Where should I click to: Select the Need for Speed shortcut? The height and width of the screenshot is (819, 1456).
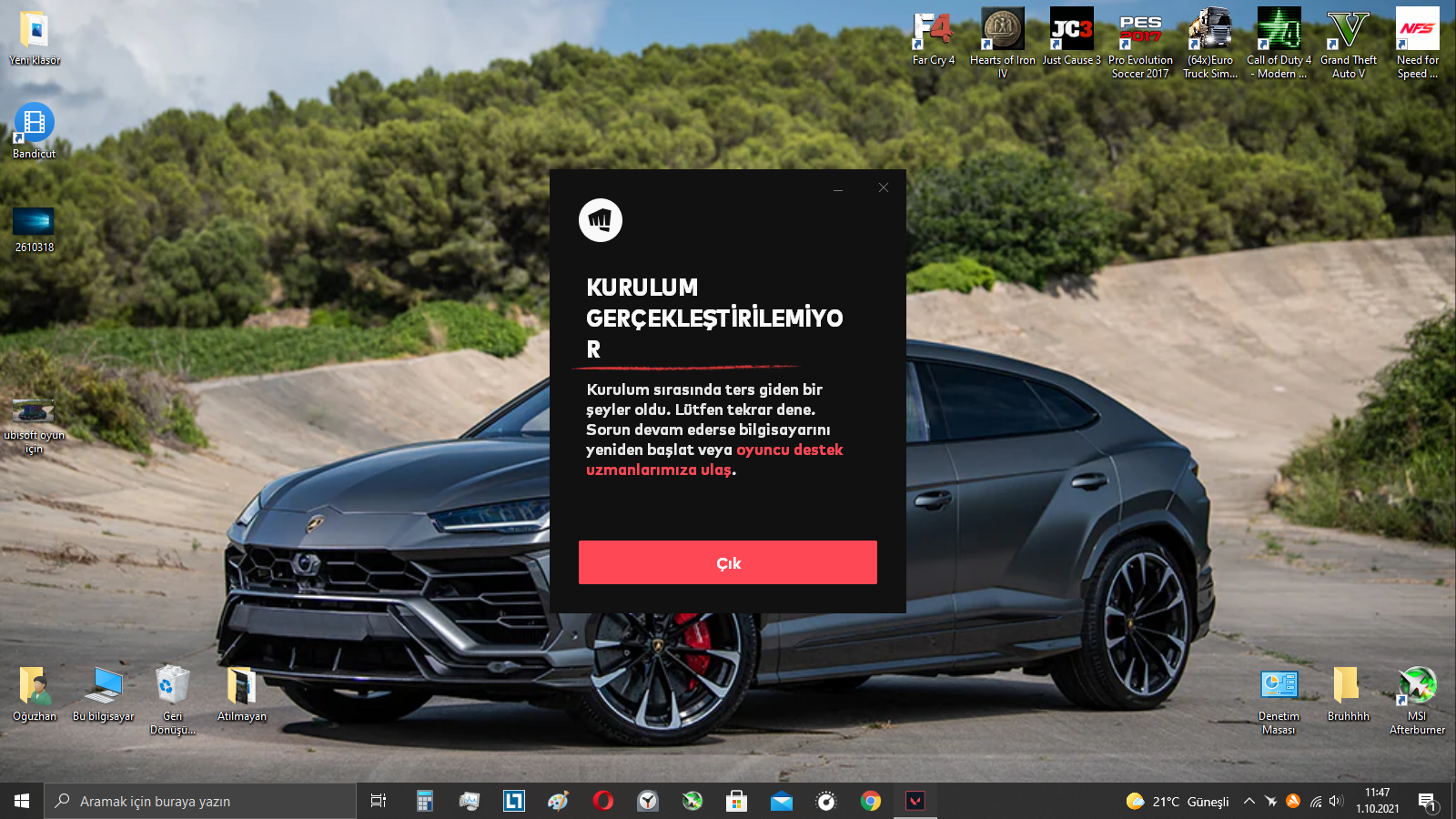point(1418,43)
